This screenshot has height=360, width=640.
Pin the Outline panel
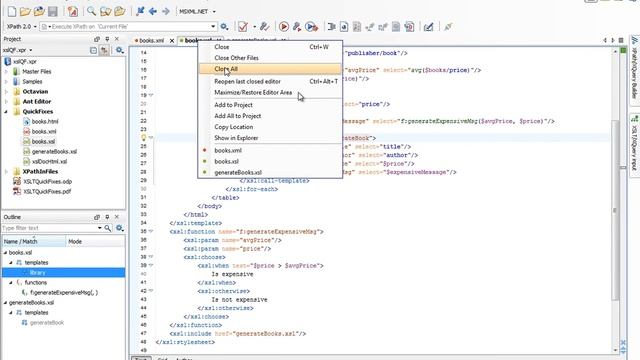pos(107,217)
